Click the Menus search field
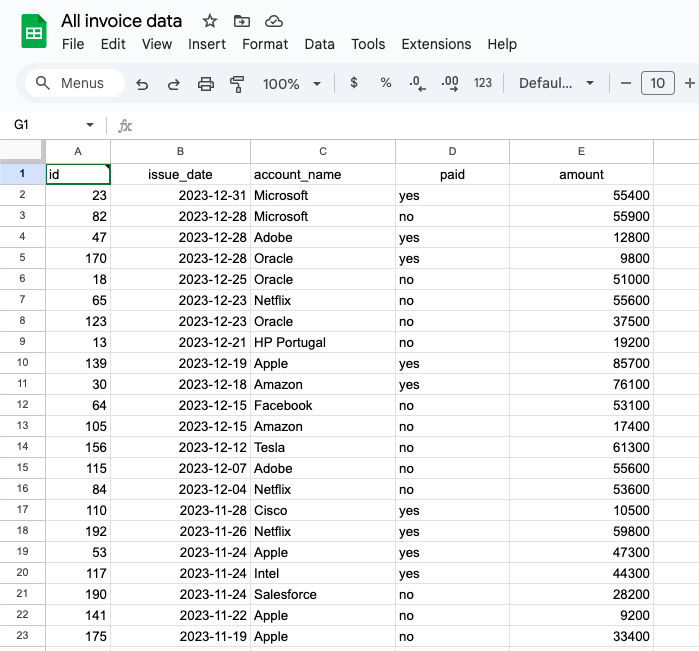This screenshot has height=651, width=699. [x=75, y=83]
